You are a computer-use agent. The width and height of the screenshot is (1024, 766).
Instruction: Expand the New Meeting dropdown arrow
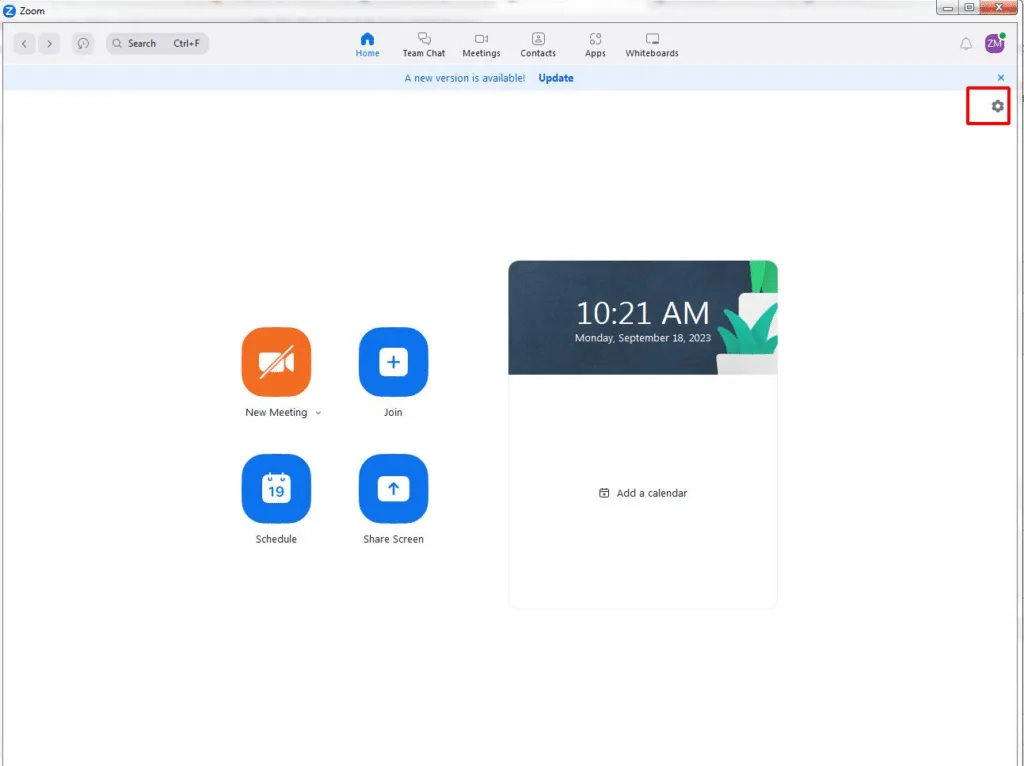(317, 412)
